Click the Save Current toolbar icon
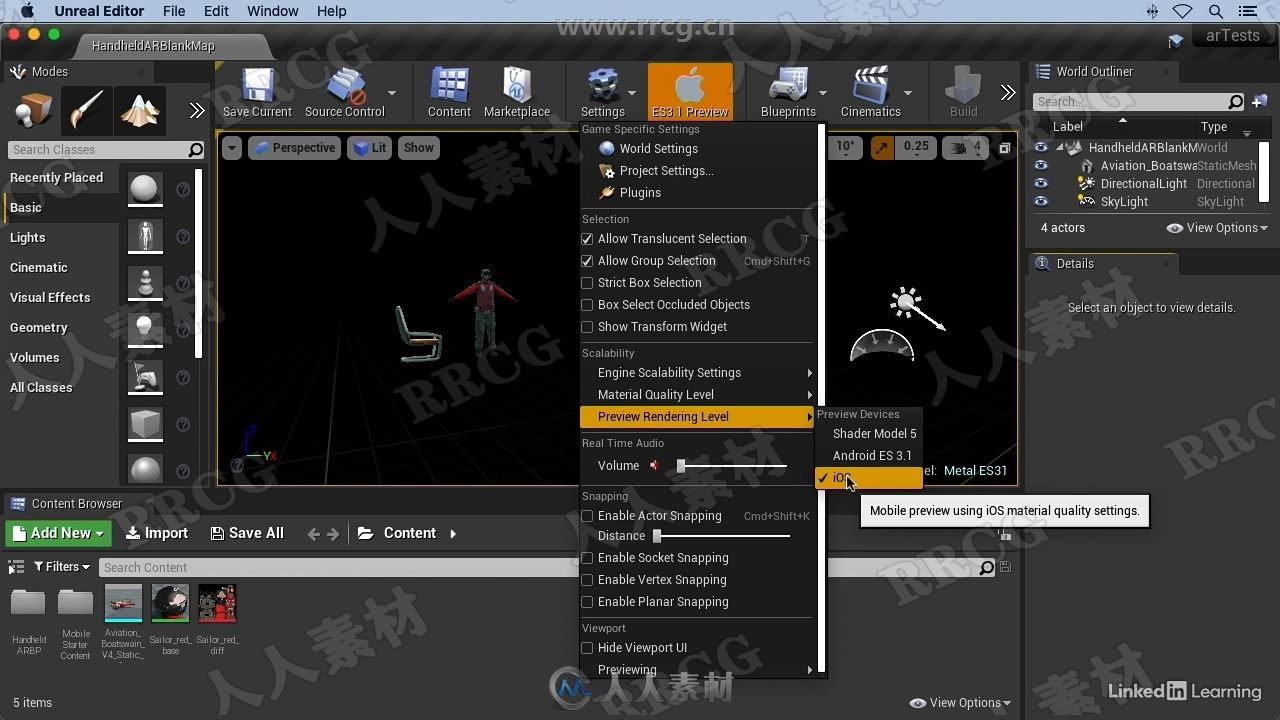 click(x=257, y=86)
